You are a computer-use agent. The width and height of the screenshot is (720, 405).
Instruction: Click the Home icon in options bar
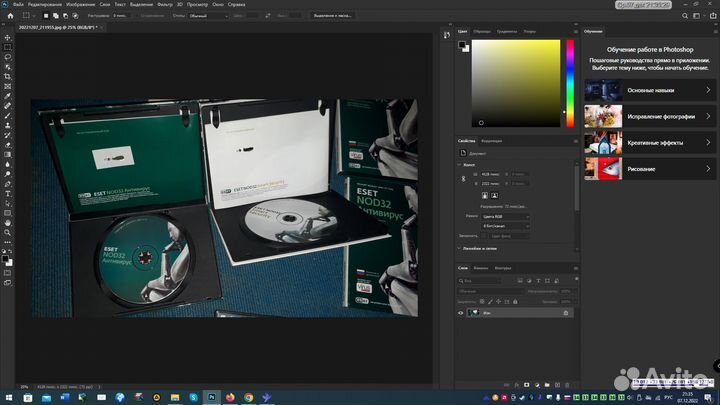(8, 16)
